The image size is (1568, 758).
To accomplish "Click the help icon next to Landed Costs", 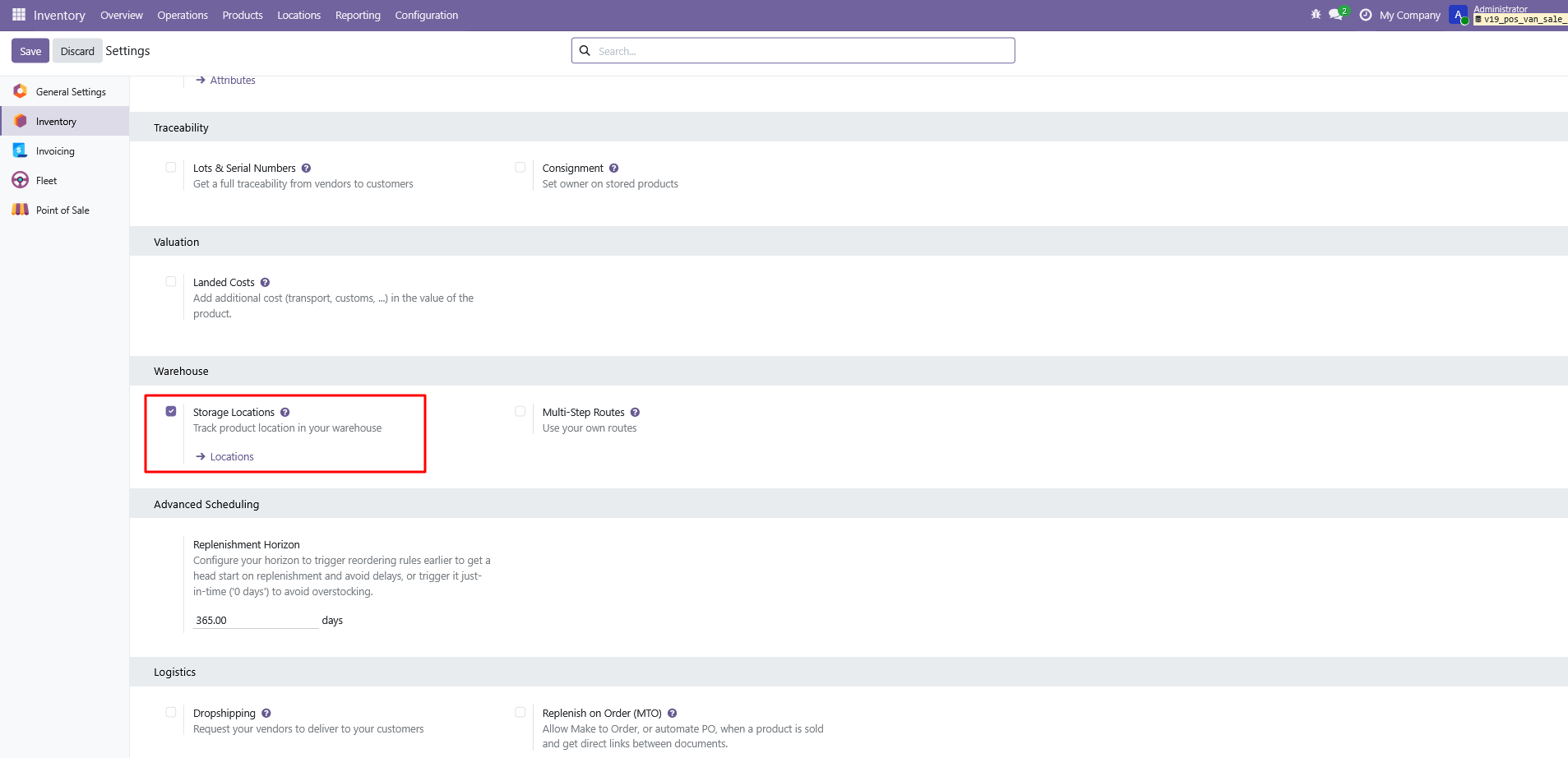I will 265,283.
